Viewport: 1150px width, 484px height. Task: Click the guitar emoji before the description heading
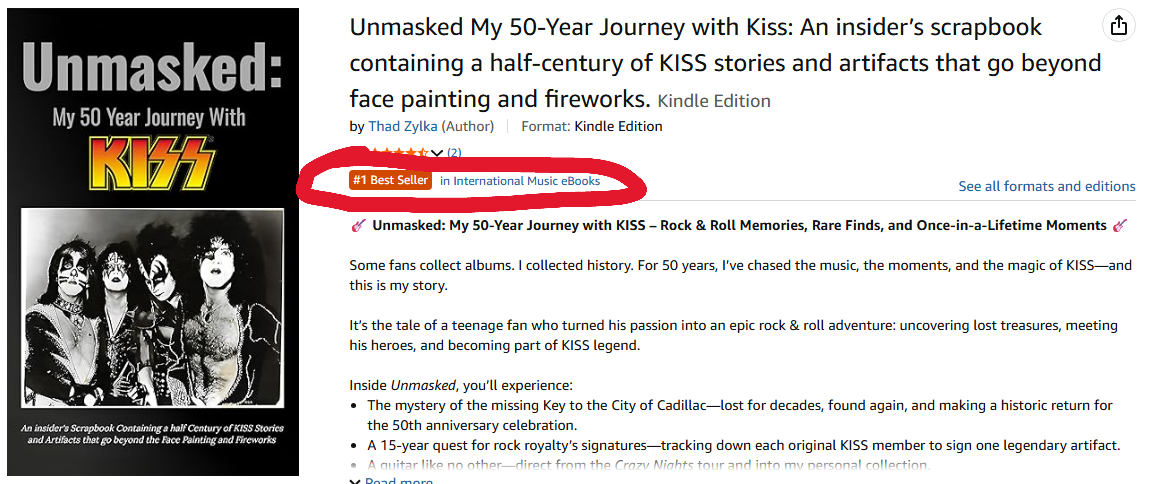tap(358, 226)
